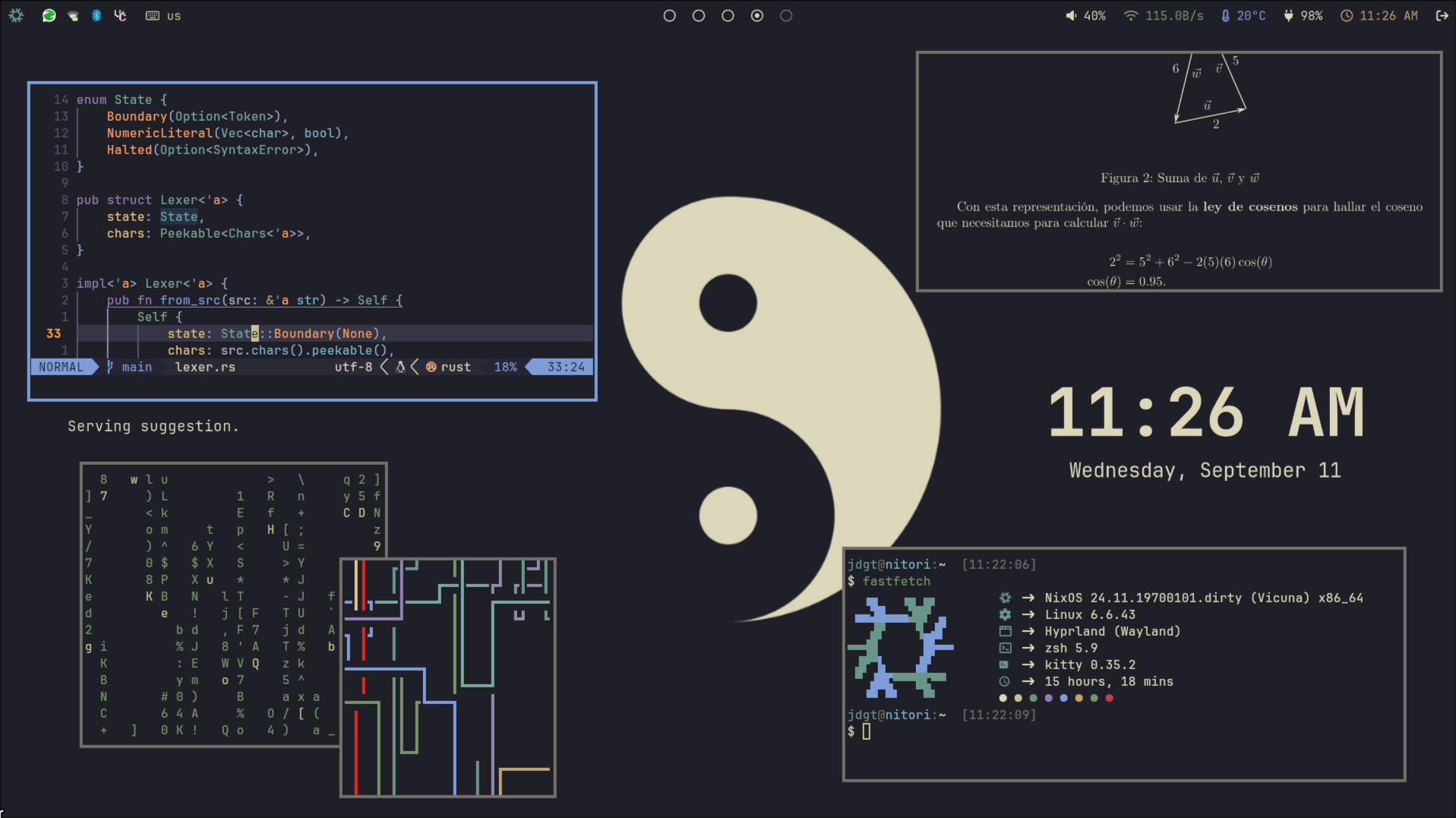Open the logout power menu icon
This screenshot has width=1456, height=818.
click(x=1442, y=15)
